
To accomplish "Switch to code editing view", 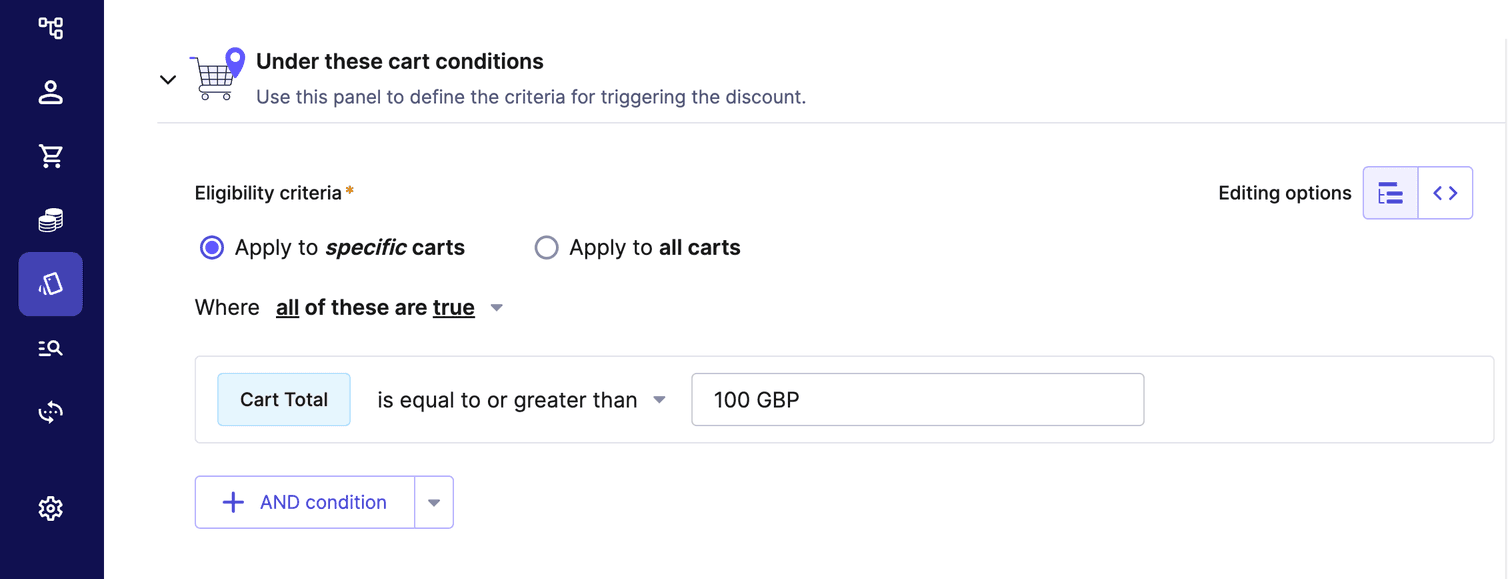I will (x=1446, y=192).
